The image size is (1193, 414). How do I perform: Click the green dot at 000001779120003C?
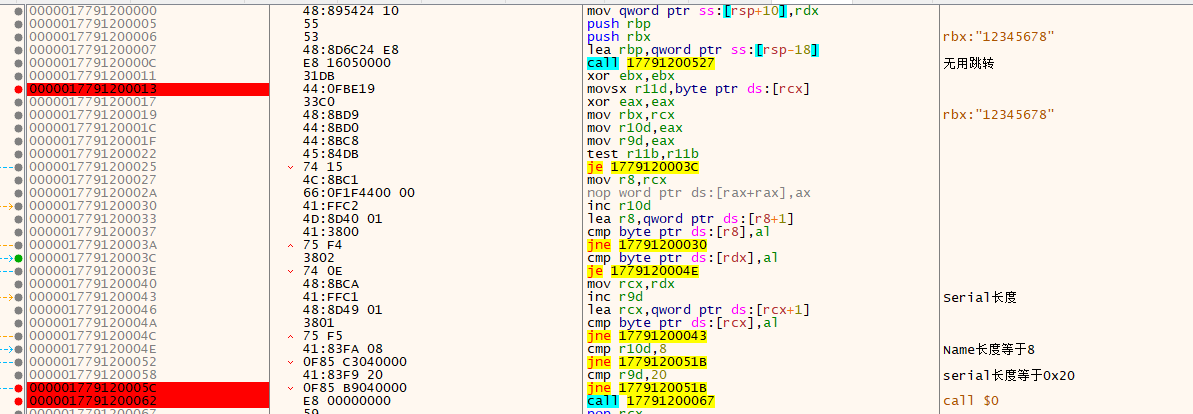[19, 258]
